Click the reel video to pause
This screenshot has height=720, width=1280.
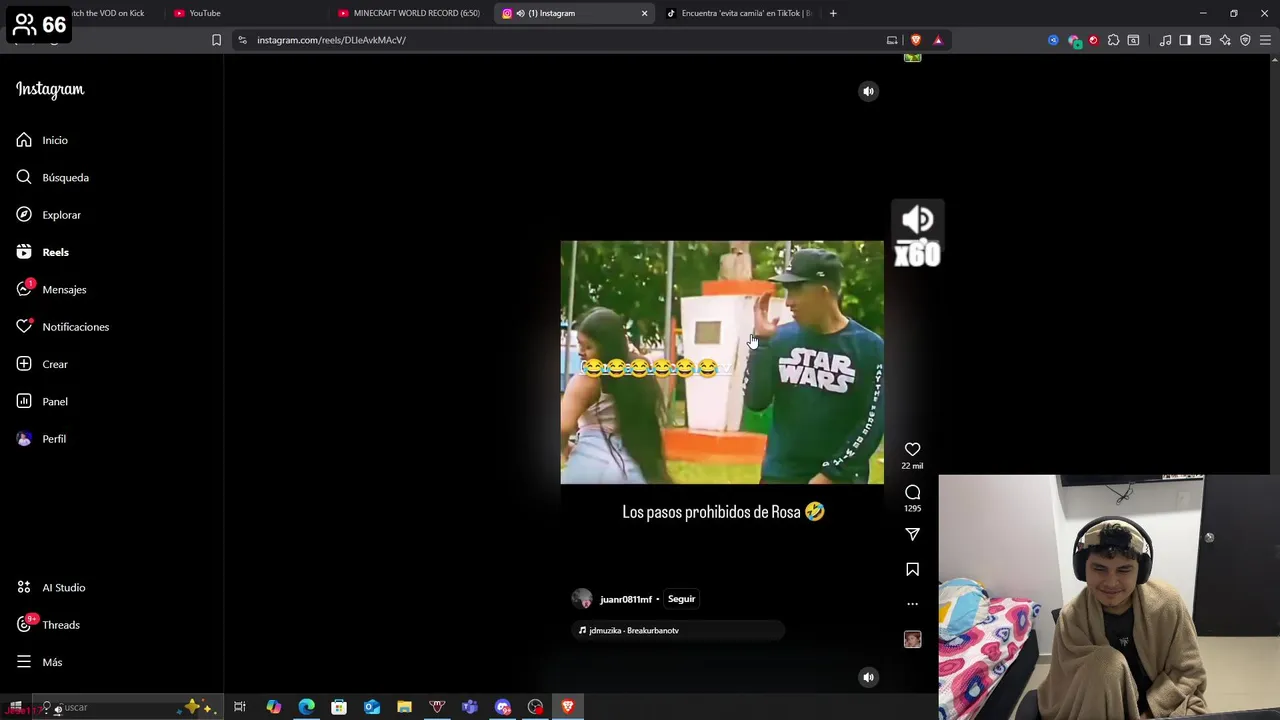722,362
